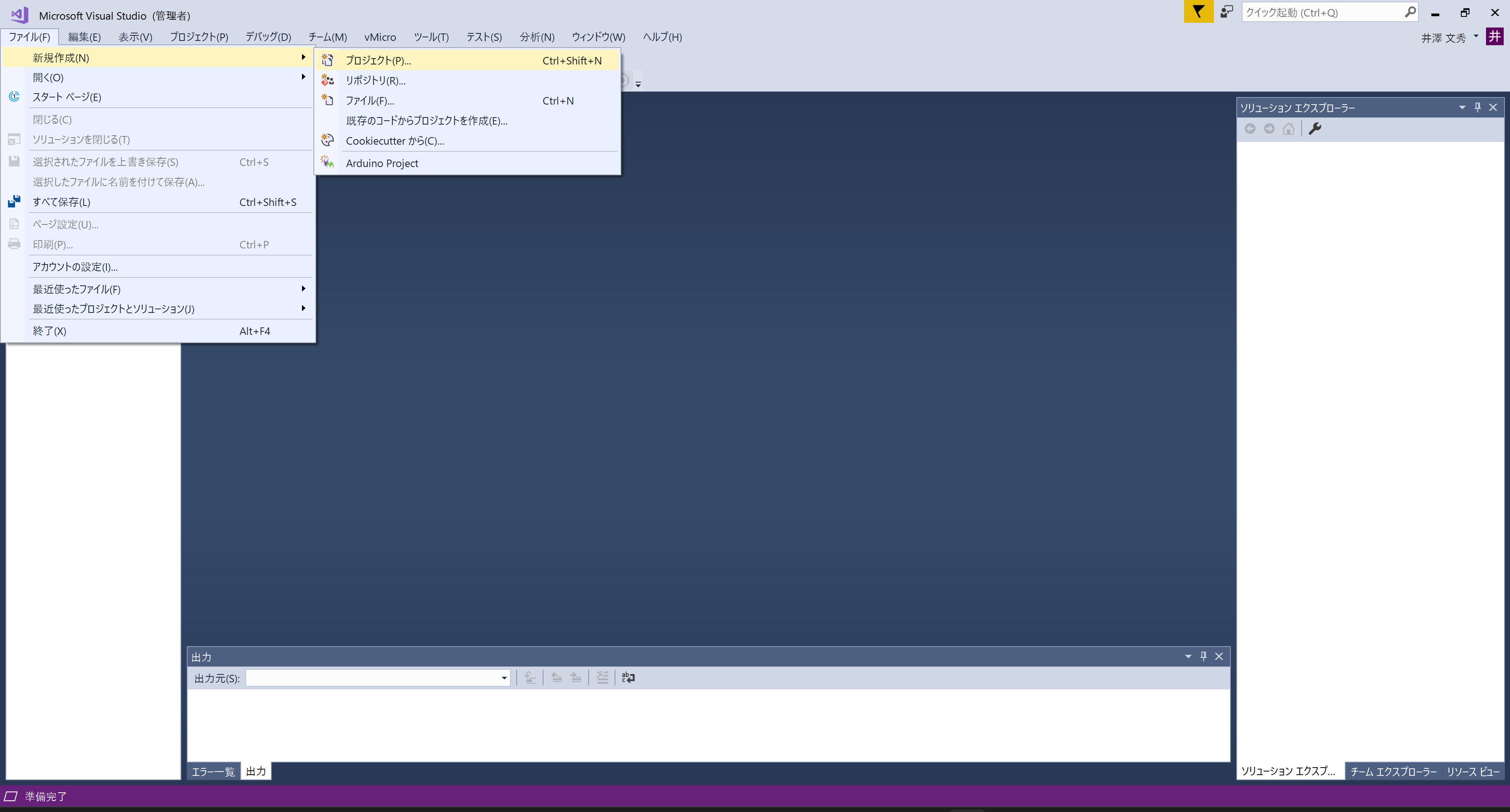The width and height of the screenshot is (1510, 812).
Task: Click the Start Page icon in File menu
Action: (x=14, y=97)
